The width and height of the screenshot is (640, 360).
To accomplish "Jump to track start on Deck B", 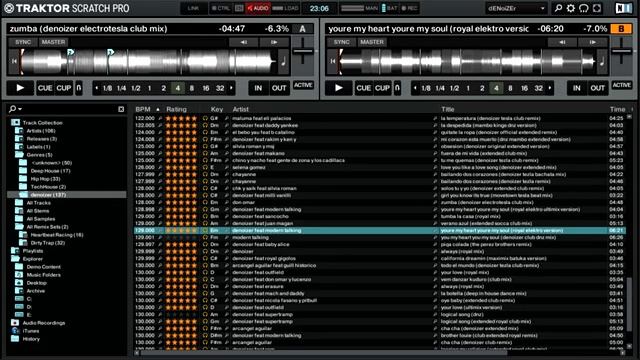I will pyautogui.click(x=332, y=61).
